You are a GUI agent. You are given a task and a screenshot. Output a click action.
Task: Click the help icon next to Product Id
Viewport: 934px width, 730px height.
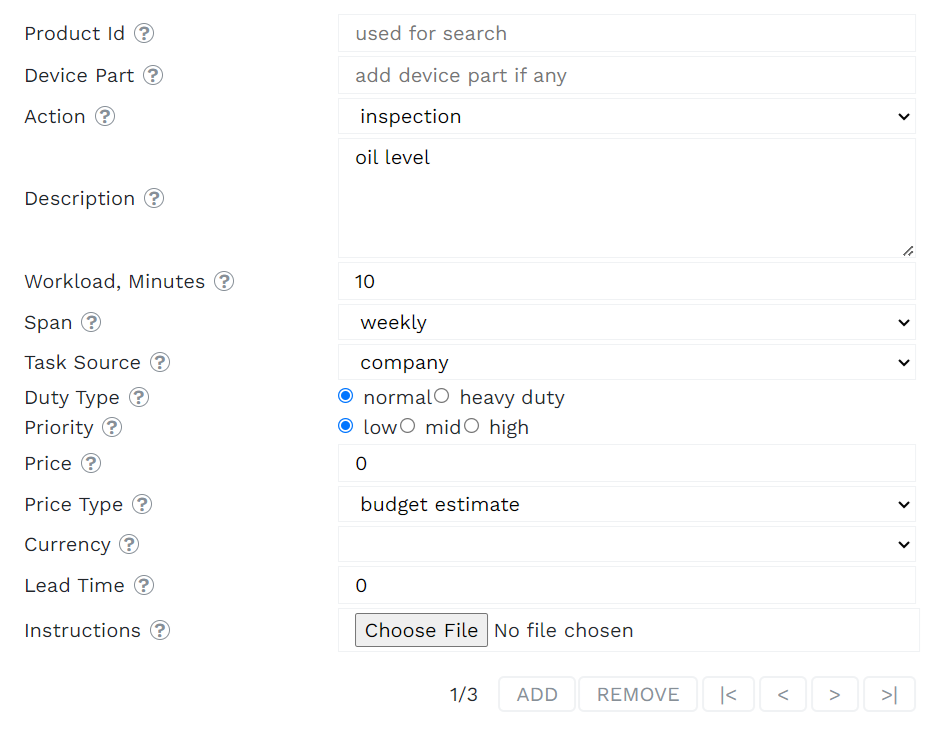point(144,33)
